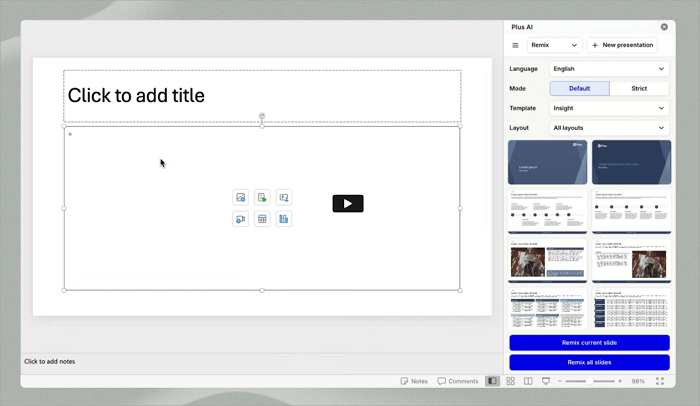The image size is (700, 406).
Task: Start slide show from status bar icon
Action: pyautogui.click(x=546, y=381)
